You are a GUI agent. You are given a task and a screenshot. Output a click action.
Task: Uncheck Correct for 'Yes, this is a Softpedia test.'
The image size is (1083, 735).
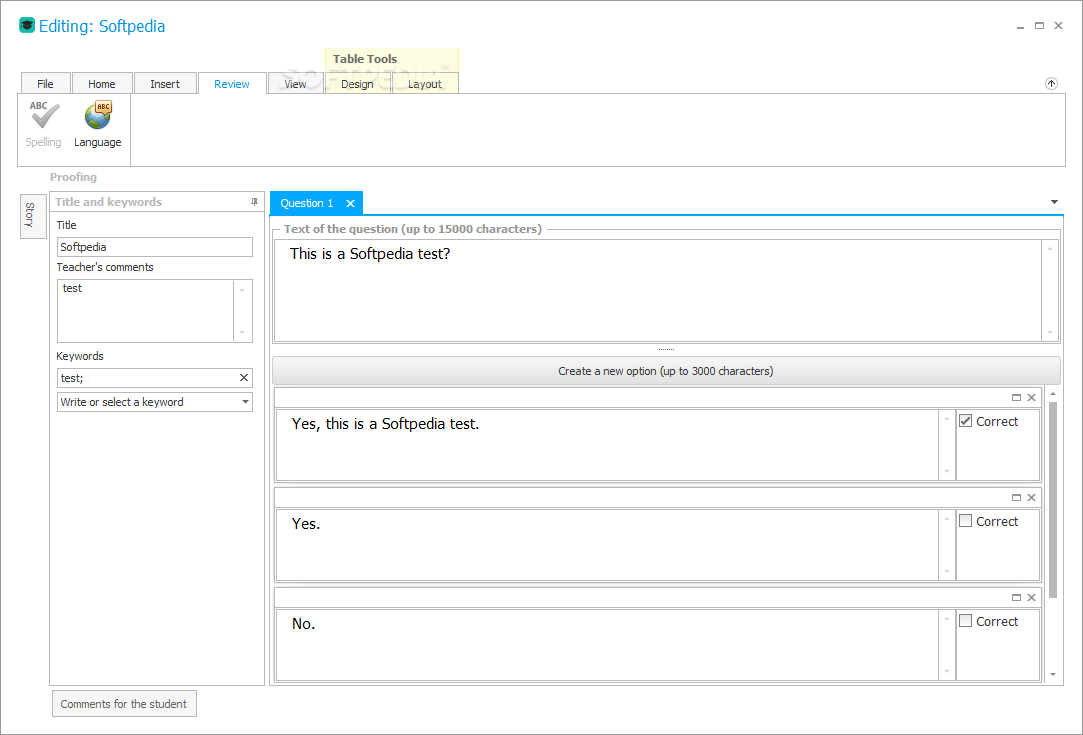966,421
